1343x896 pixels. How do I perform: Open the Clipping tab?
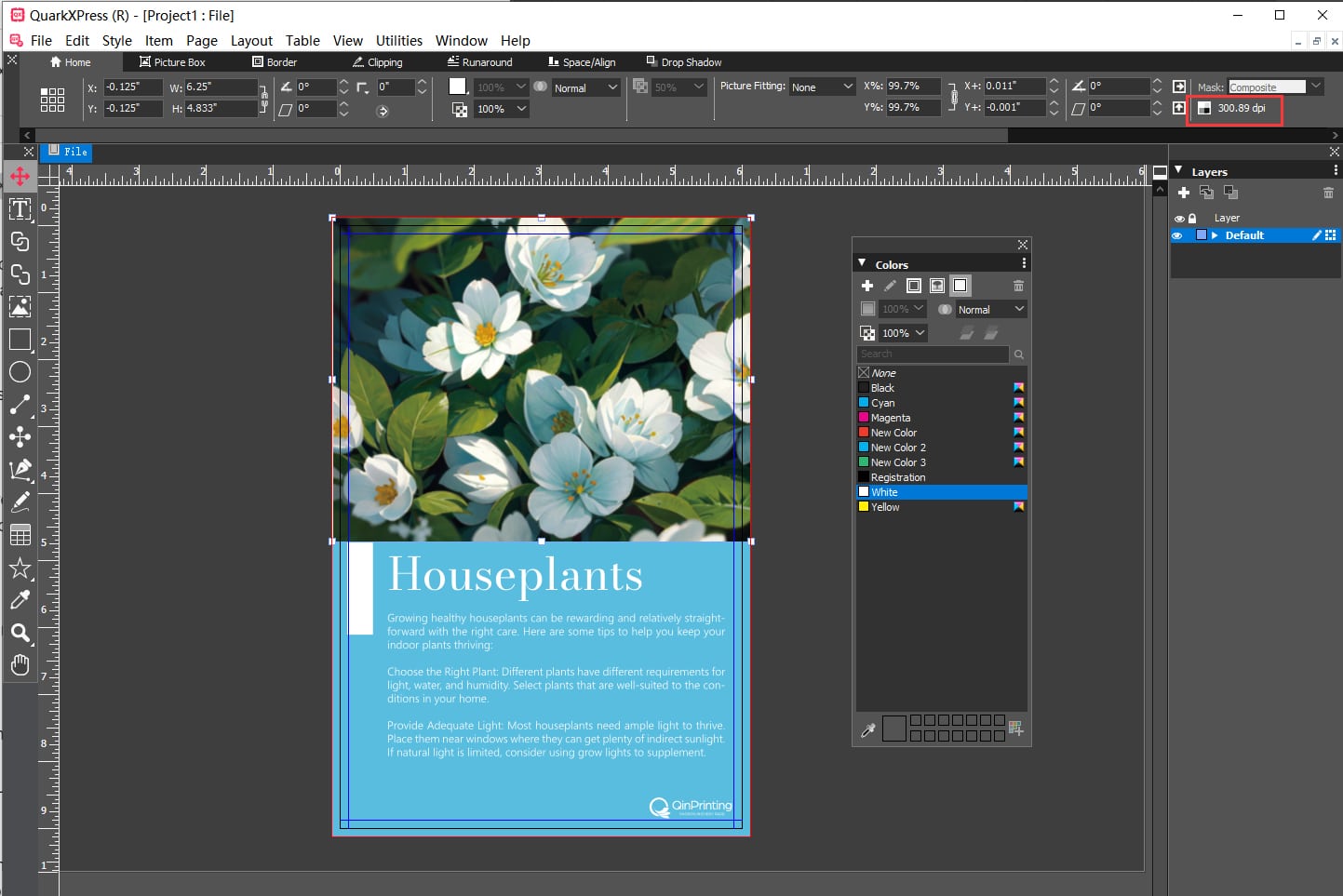(378, 61)
